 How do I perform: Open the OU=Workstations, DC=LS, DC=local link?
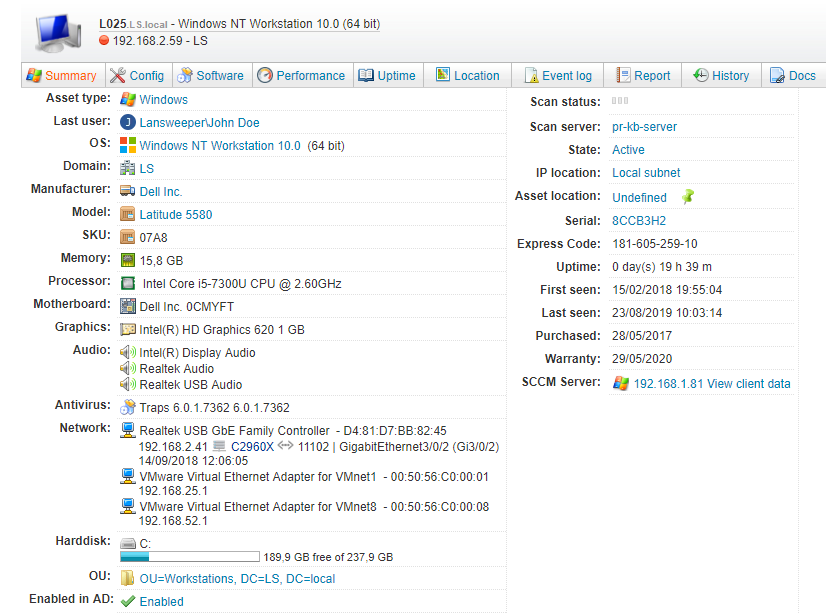pyautogui.click(x=237, y=579)
